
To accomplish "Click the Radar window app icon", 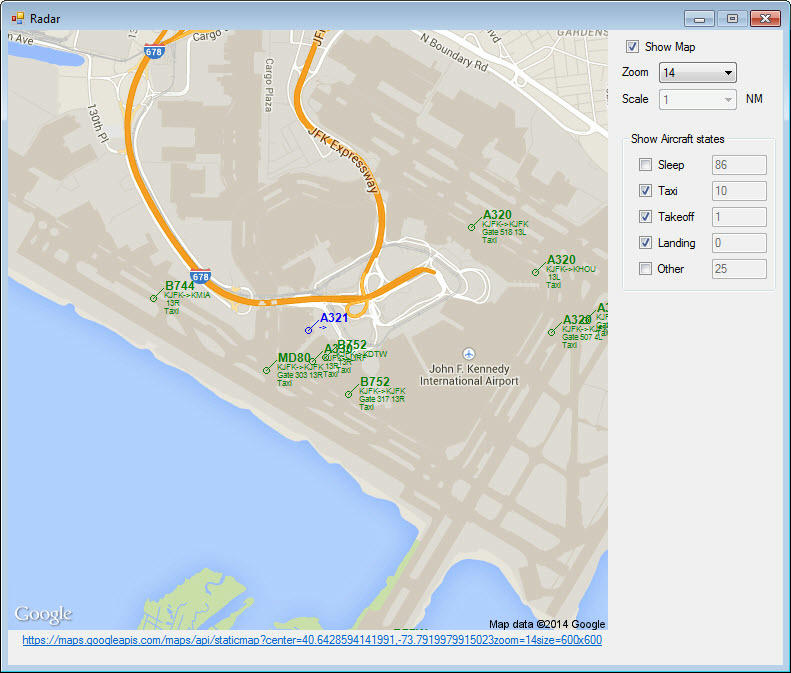I will click(18, 19).
